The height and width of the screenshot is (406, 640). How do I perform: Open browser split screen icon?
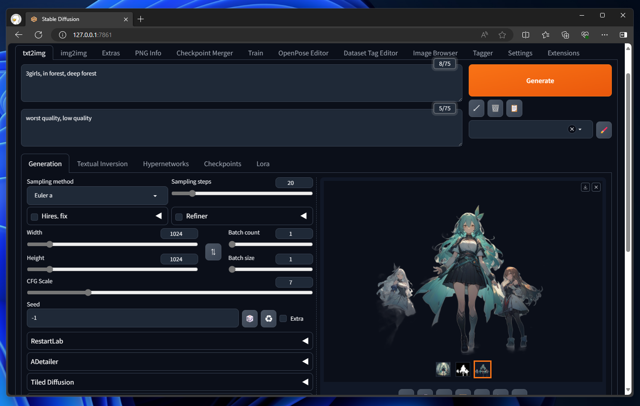[x=526, y=35]
